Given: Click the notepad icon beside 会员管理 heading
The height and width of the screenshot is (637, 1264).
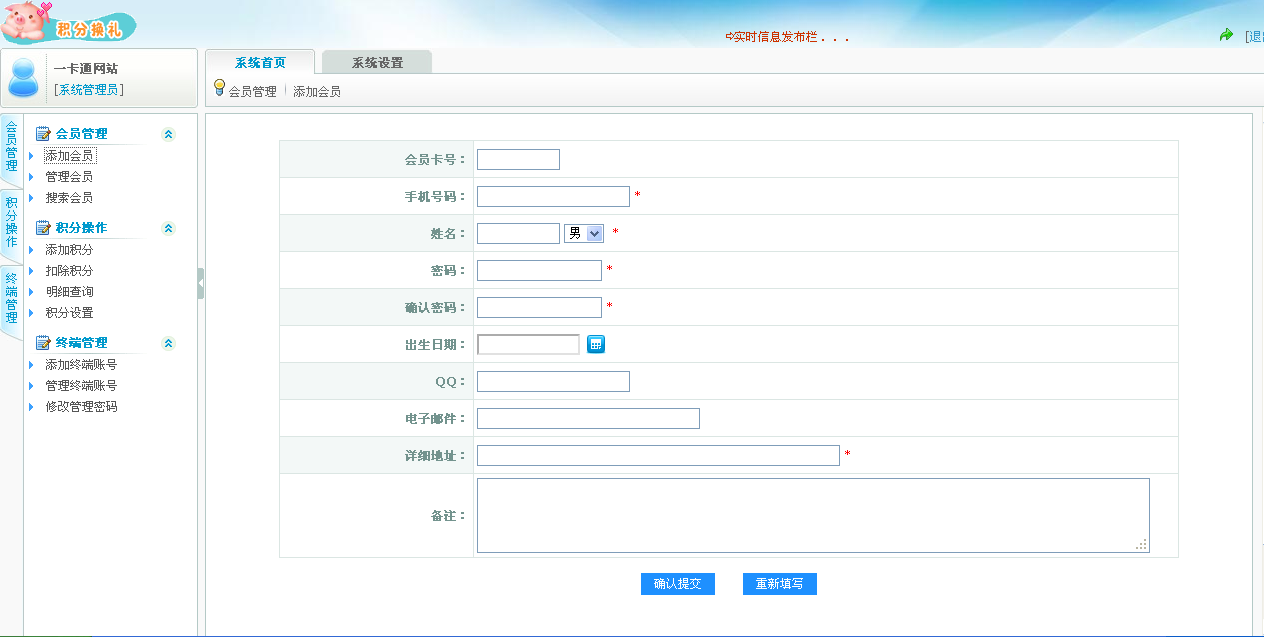Looking at the screenshot, I should [x=43, y=133].
